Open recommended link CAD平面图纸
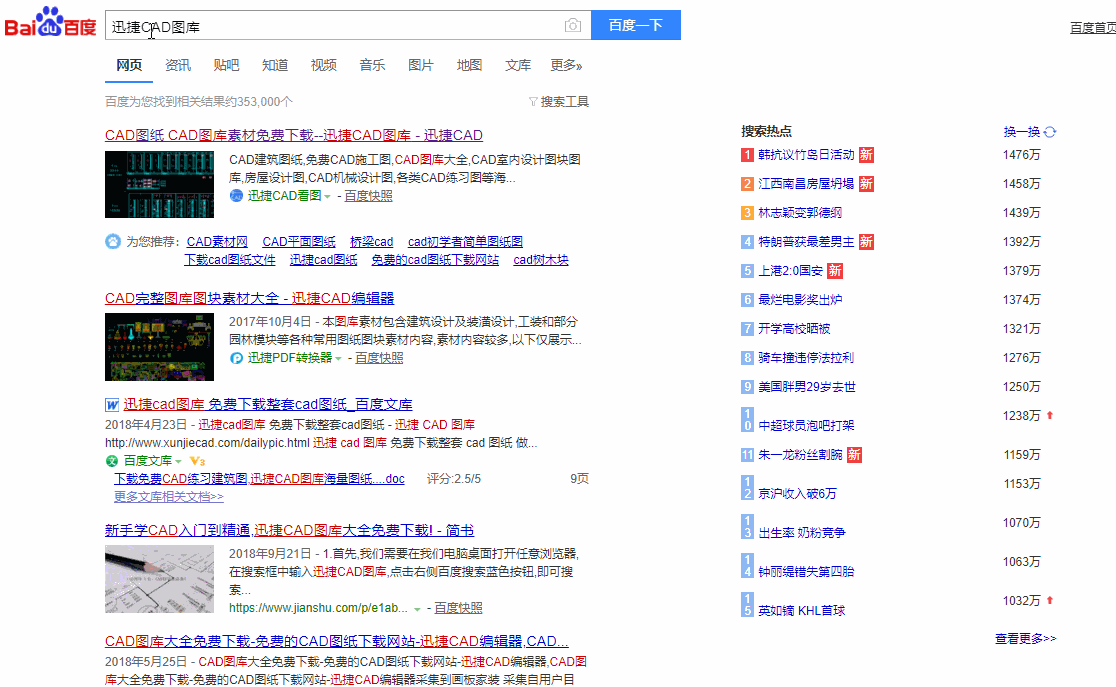The image size is (1116, 687). coord(299,242)
